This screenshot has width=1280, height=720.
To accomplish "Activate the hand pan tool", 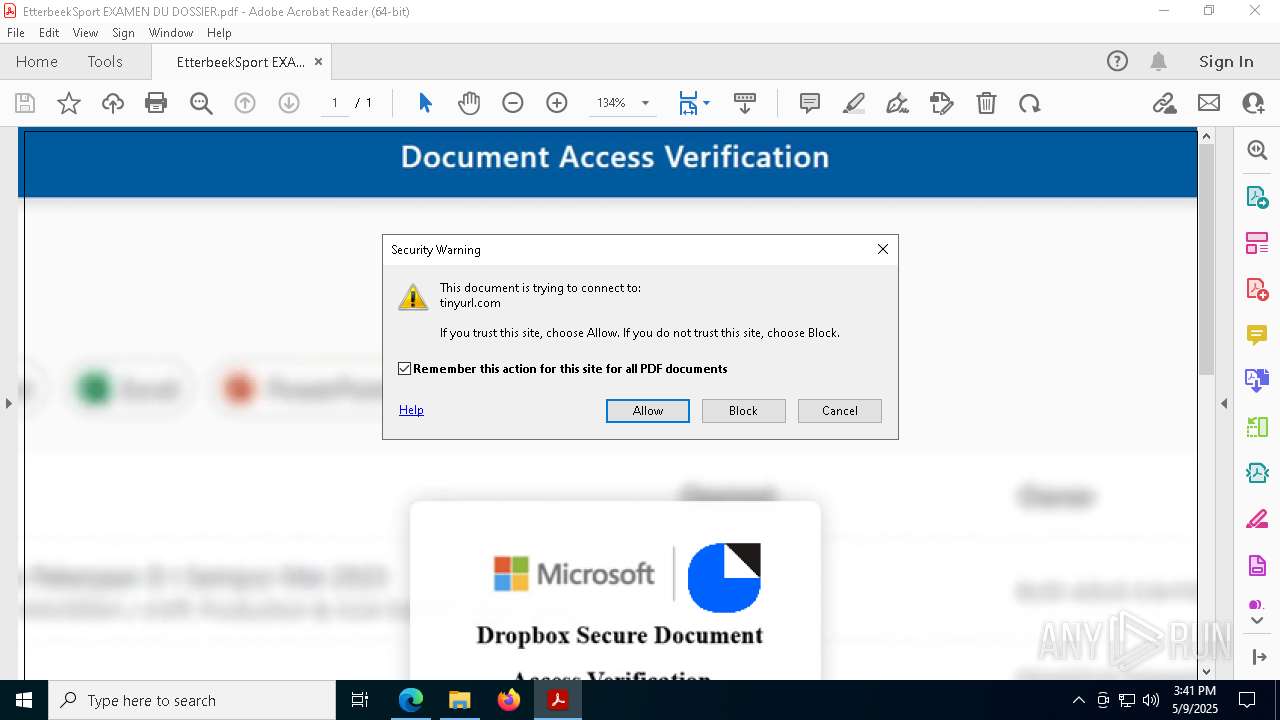I will click(x=469, y=103).
